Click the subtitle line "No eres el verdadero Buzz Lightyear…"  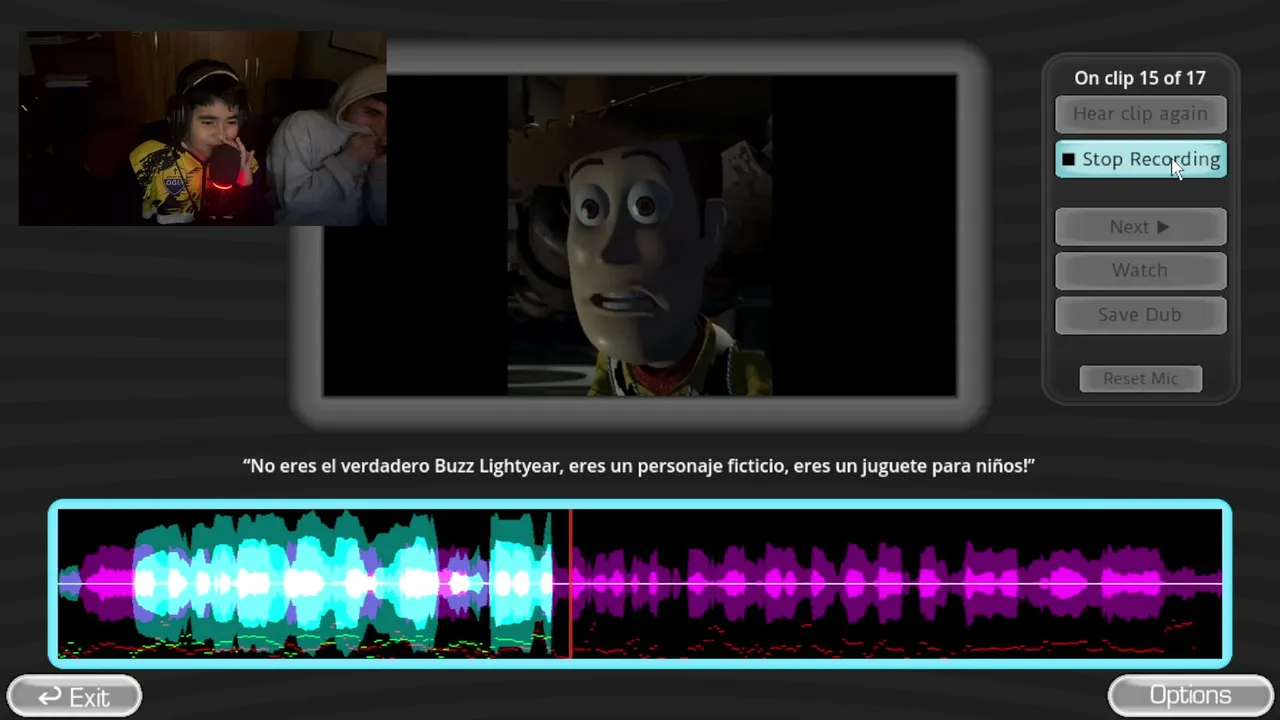[x=639, y=466]
